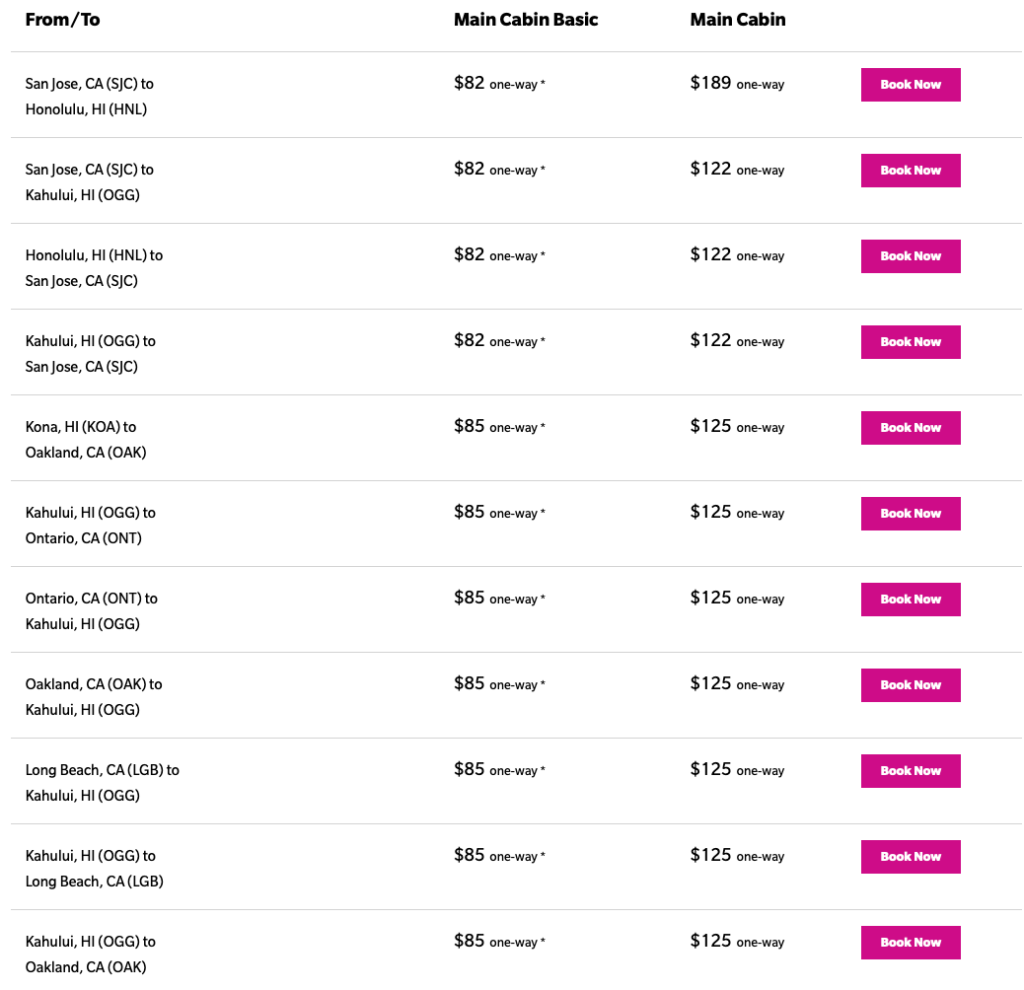Image resolution: width=1024 pixels, height=990 pixels.
Task: Click $125 fare for Long Beach to Kahului
Action: click(x=711, y=770)
